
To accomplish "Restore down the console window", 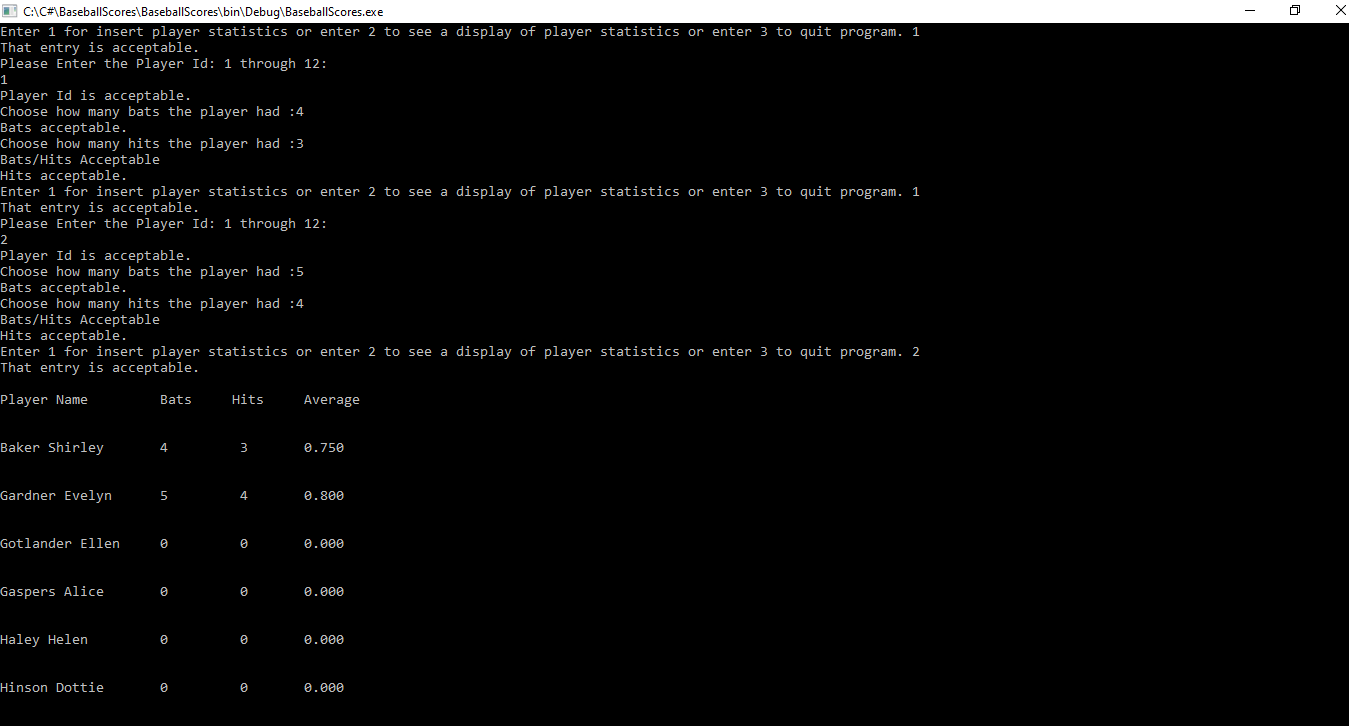I will [1295, 11].
